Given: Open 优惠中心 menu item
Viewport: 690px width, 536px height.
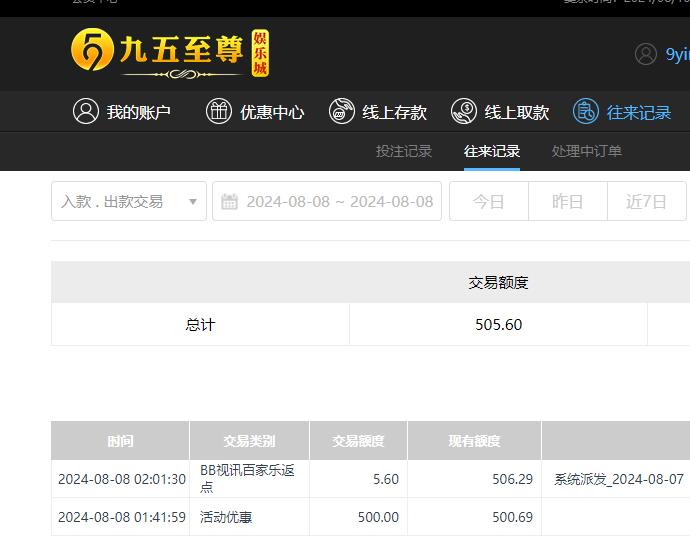Looking at the screenshot, I should point(255,111).
